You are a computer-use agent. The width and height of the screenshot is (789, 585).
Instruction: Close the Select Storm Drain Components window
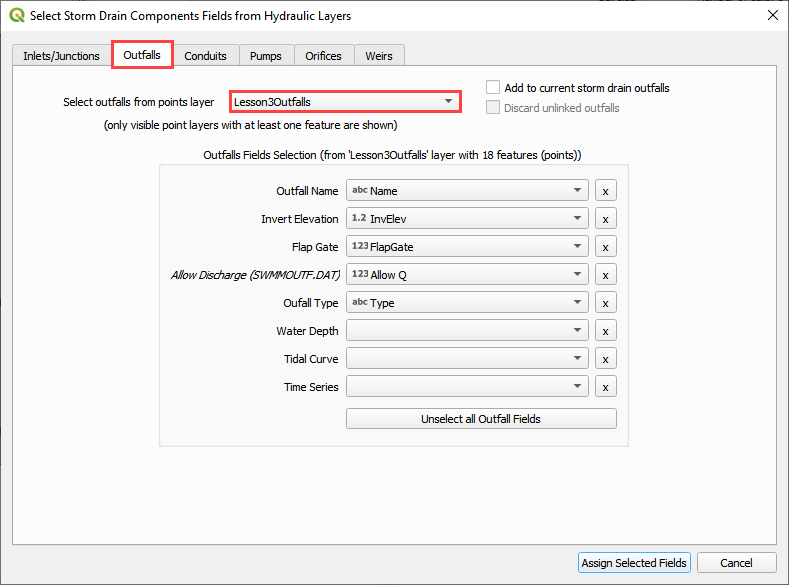771,16
